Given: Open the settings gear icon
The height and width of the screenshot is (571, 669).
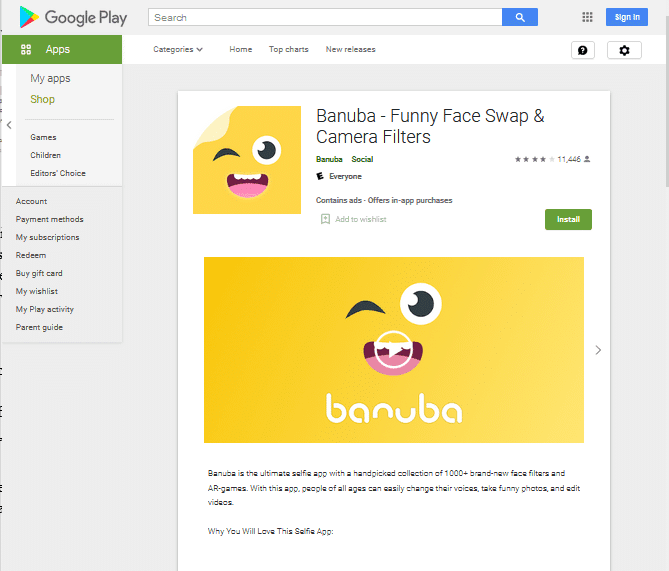Looking at the screenshot, I should point(624,50).
